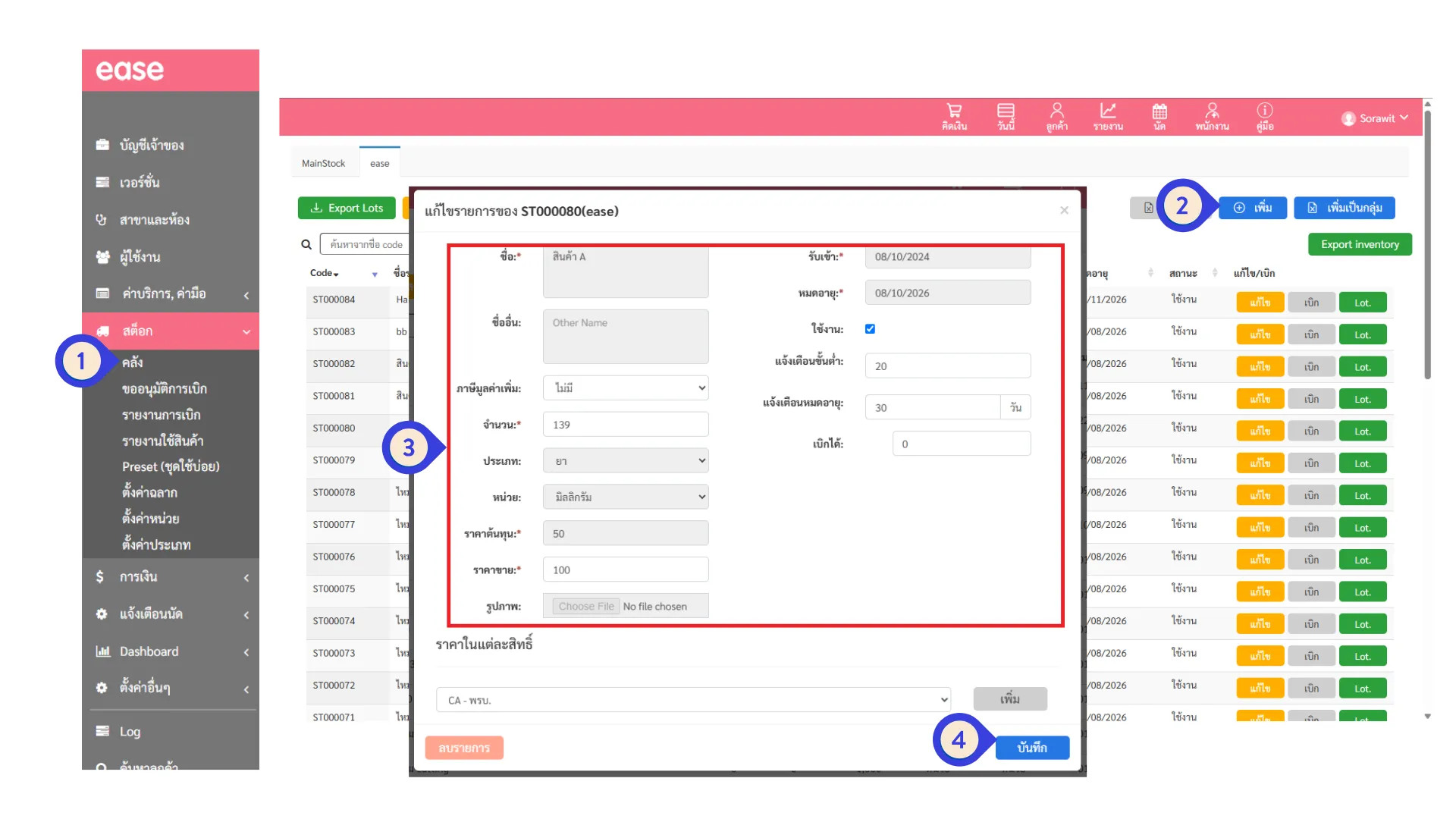Click the Export Lots button

[x=347, y=208]
